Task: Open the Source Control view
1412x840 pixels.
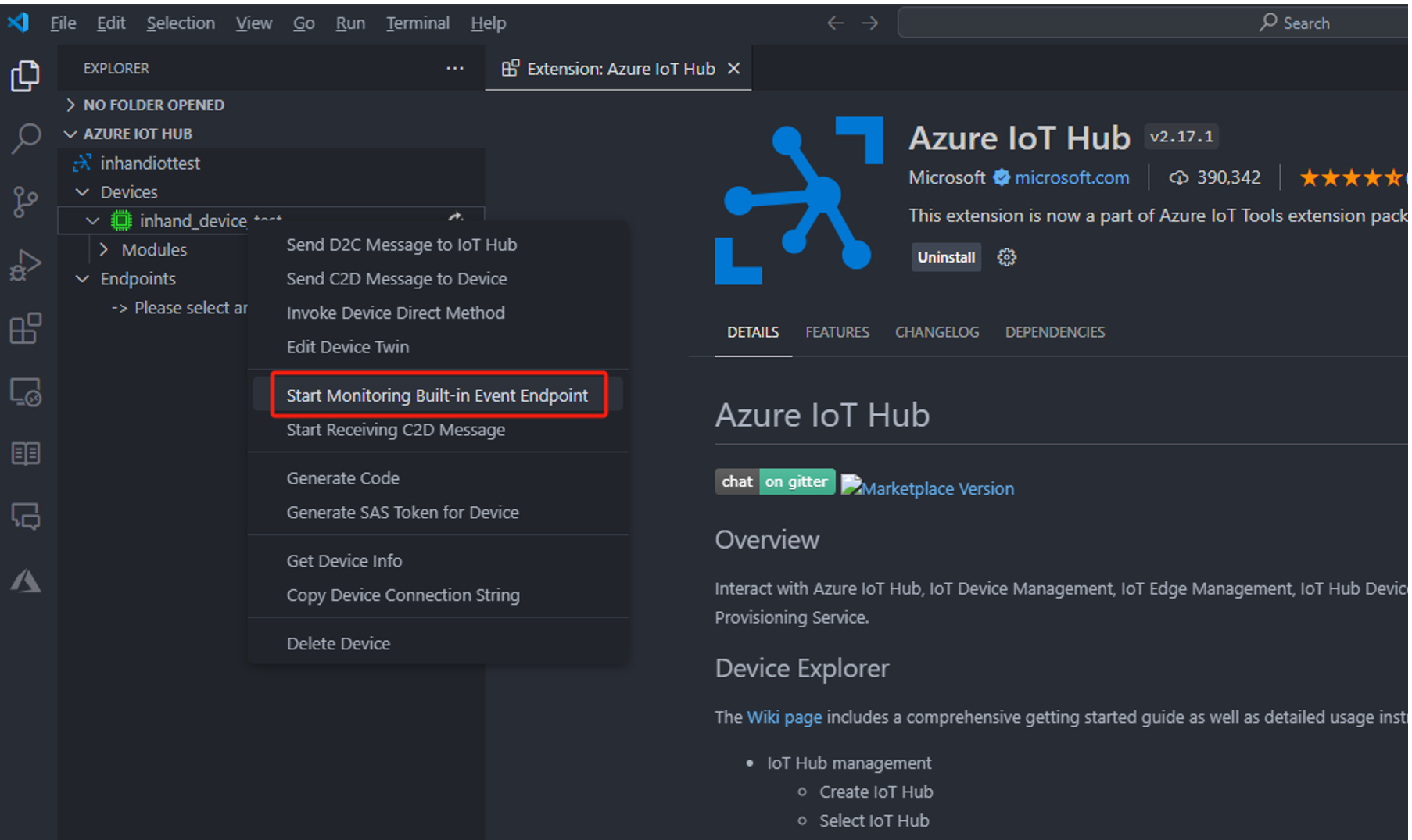Action: click(x=25, y=202)
